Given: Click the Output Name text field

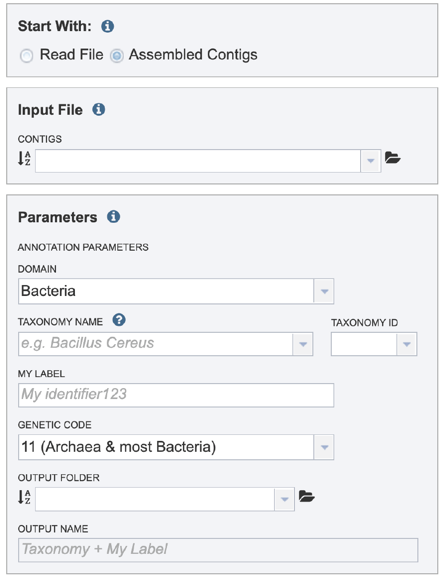Looking at the screenshot, I should (218, 550).
